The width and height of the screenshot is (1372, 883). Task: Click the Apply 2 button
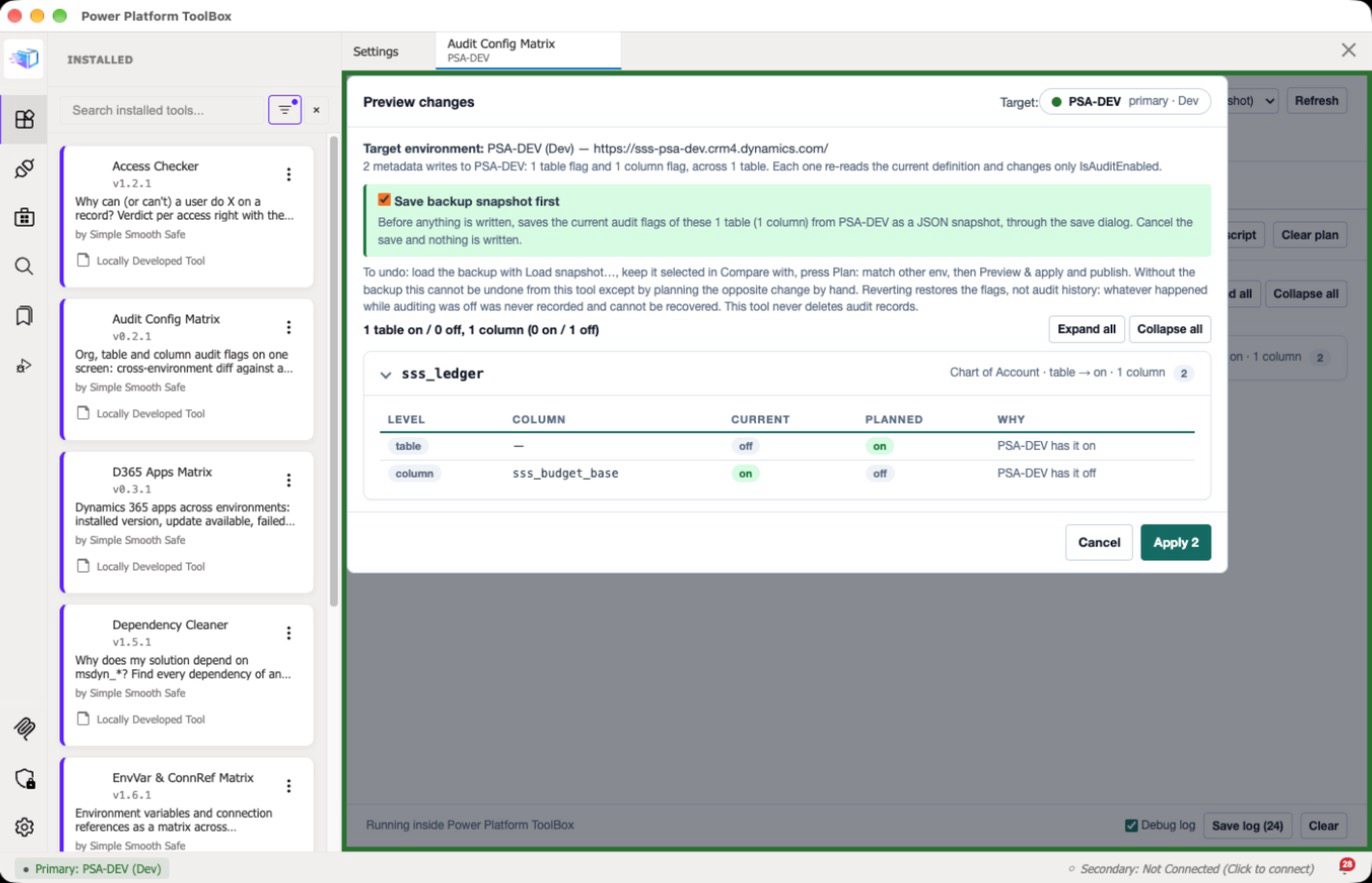(x=1176, y=542)
